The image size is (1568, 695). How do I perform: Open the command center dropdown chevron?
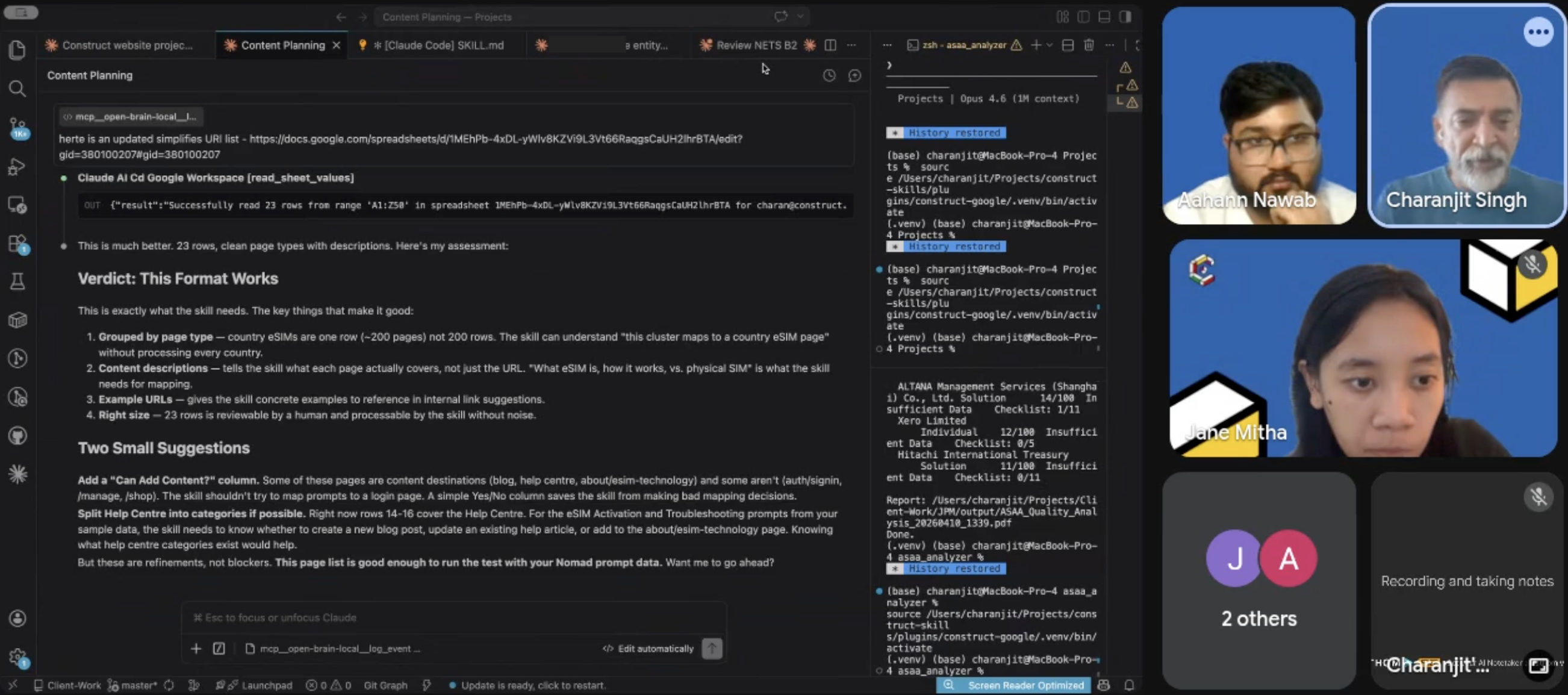(x=800, y=17)
